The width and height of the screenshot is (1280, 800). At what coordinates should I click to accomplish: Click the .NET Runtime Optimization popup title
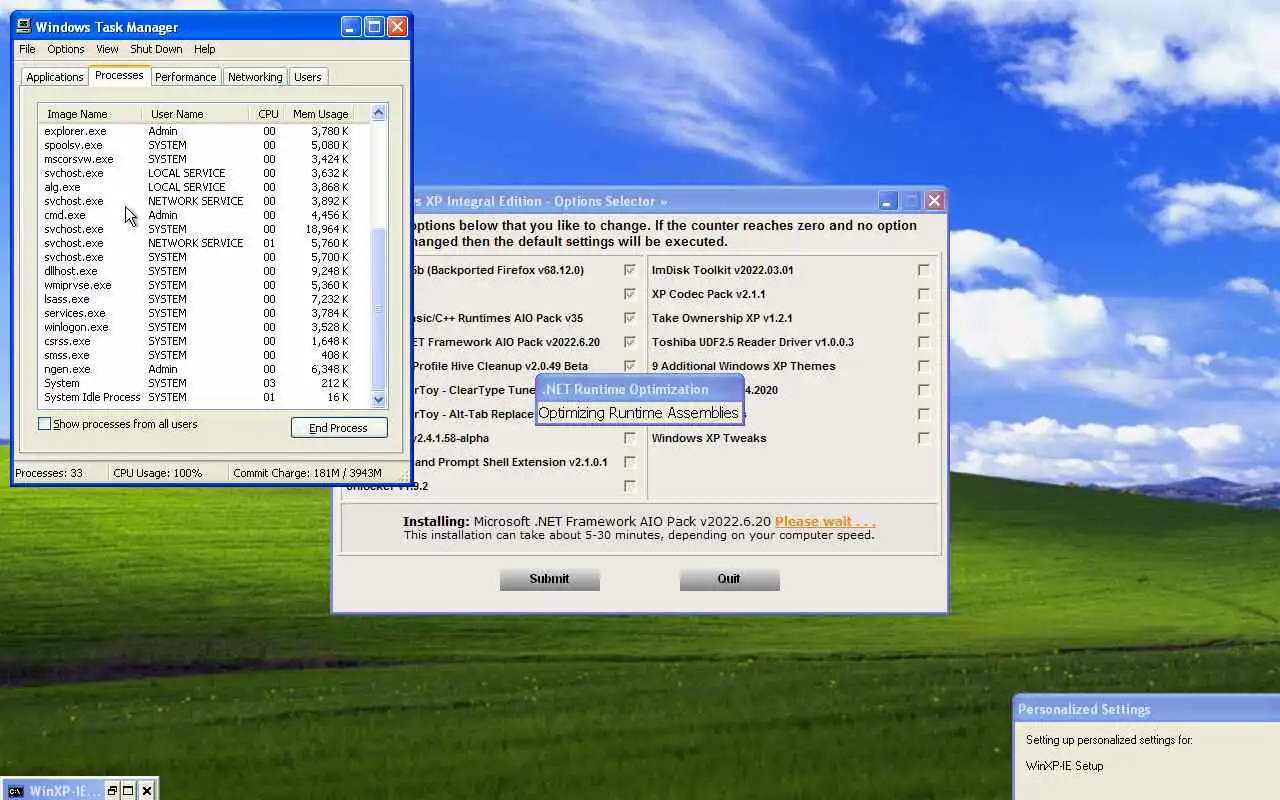click(627, 389)
